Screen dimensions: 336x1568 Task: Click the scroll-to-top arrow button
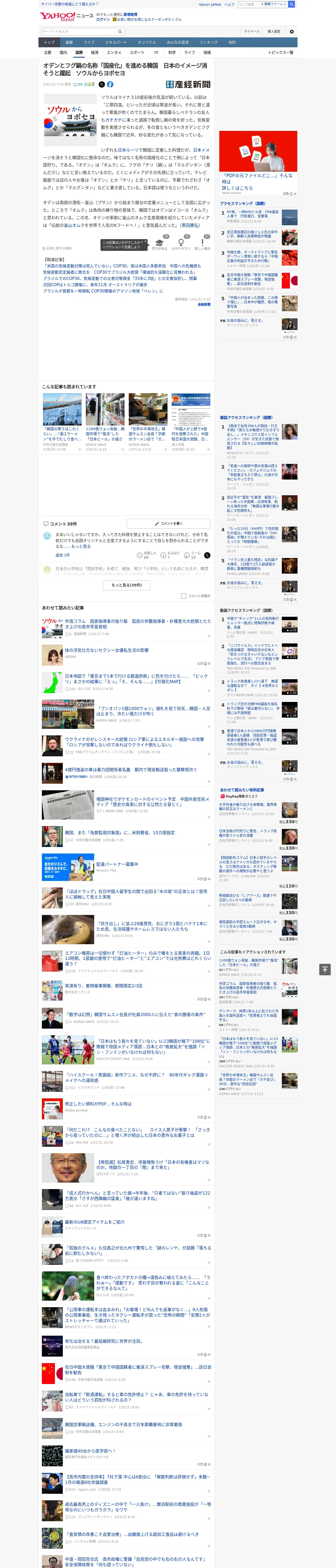coord(324,969)
